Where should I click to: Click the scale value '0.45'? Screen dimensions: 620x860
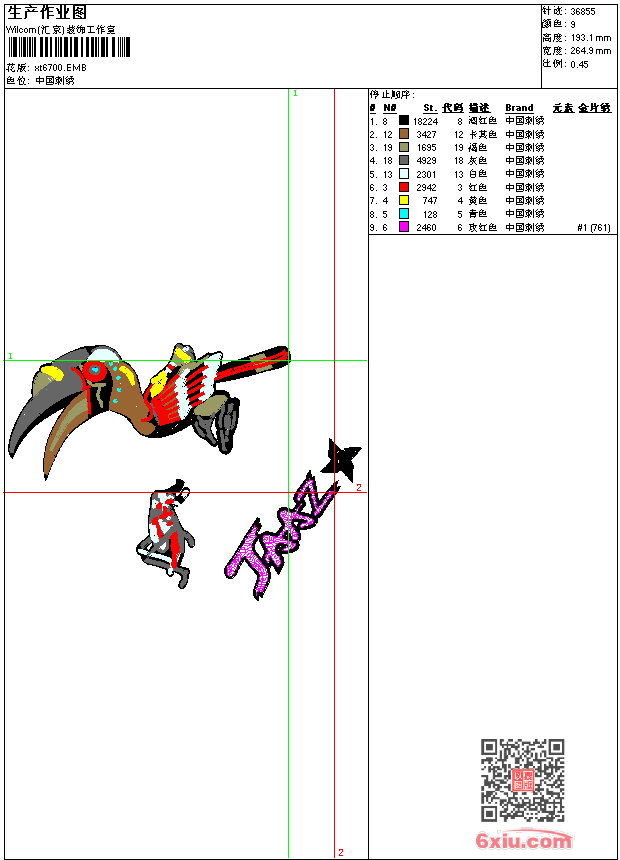[x=579, y=65]
